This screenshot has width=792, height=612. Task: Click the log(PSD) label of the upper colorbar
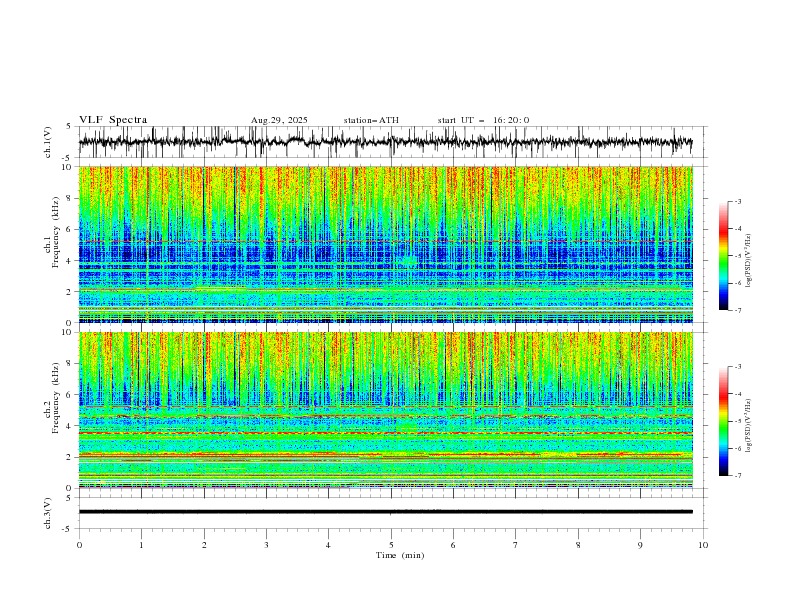749,261
